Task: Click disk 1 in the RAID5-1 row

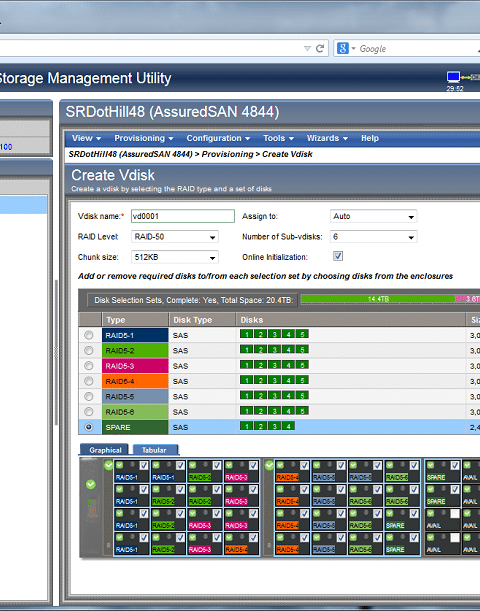Action: tap(246, 334)
